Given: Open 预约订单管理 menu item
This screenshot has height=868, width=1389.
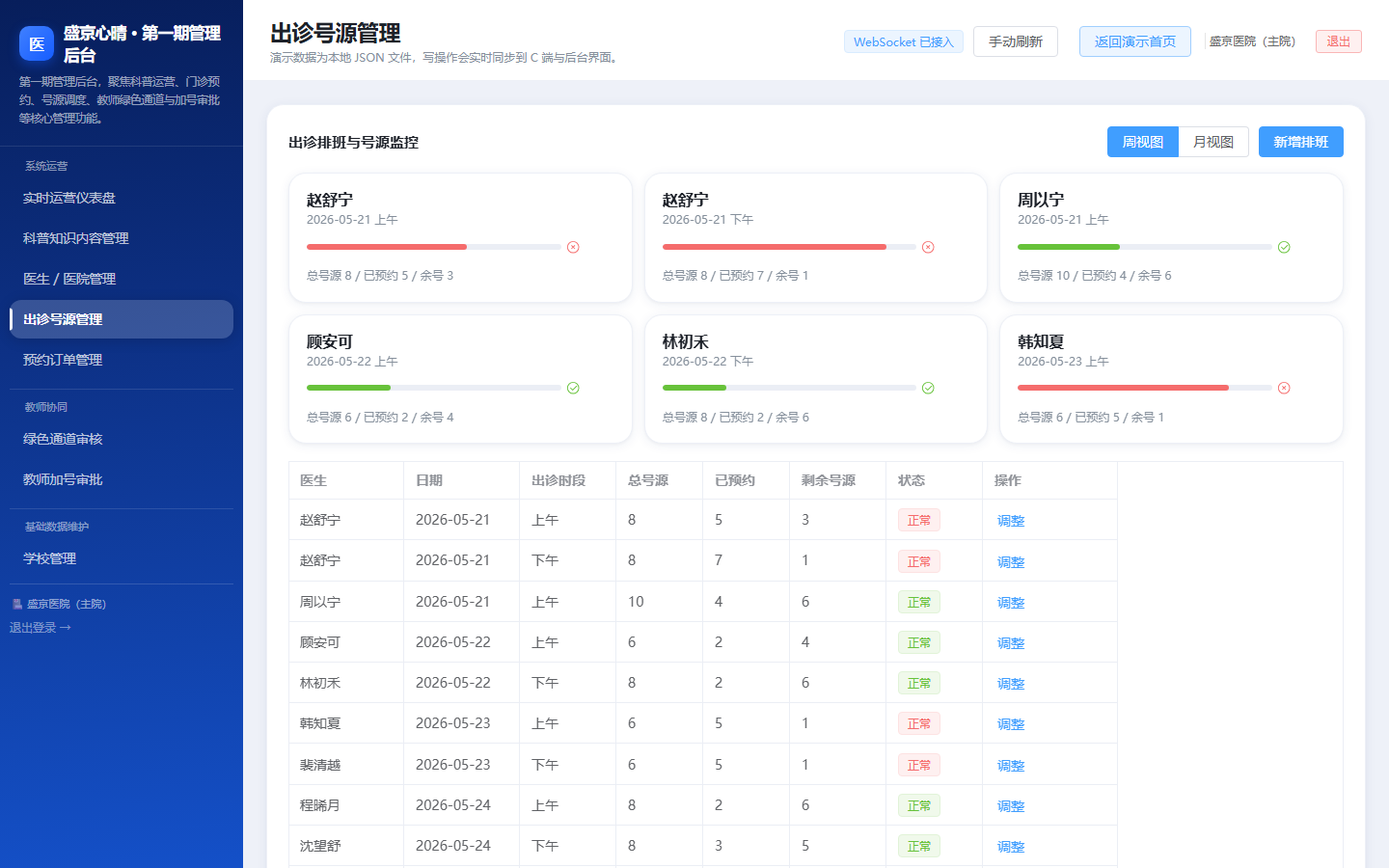Looking at the screenshot, I should point(122,360).
